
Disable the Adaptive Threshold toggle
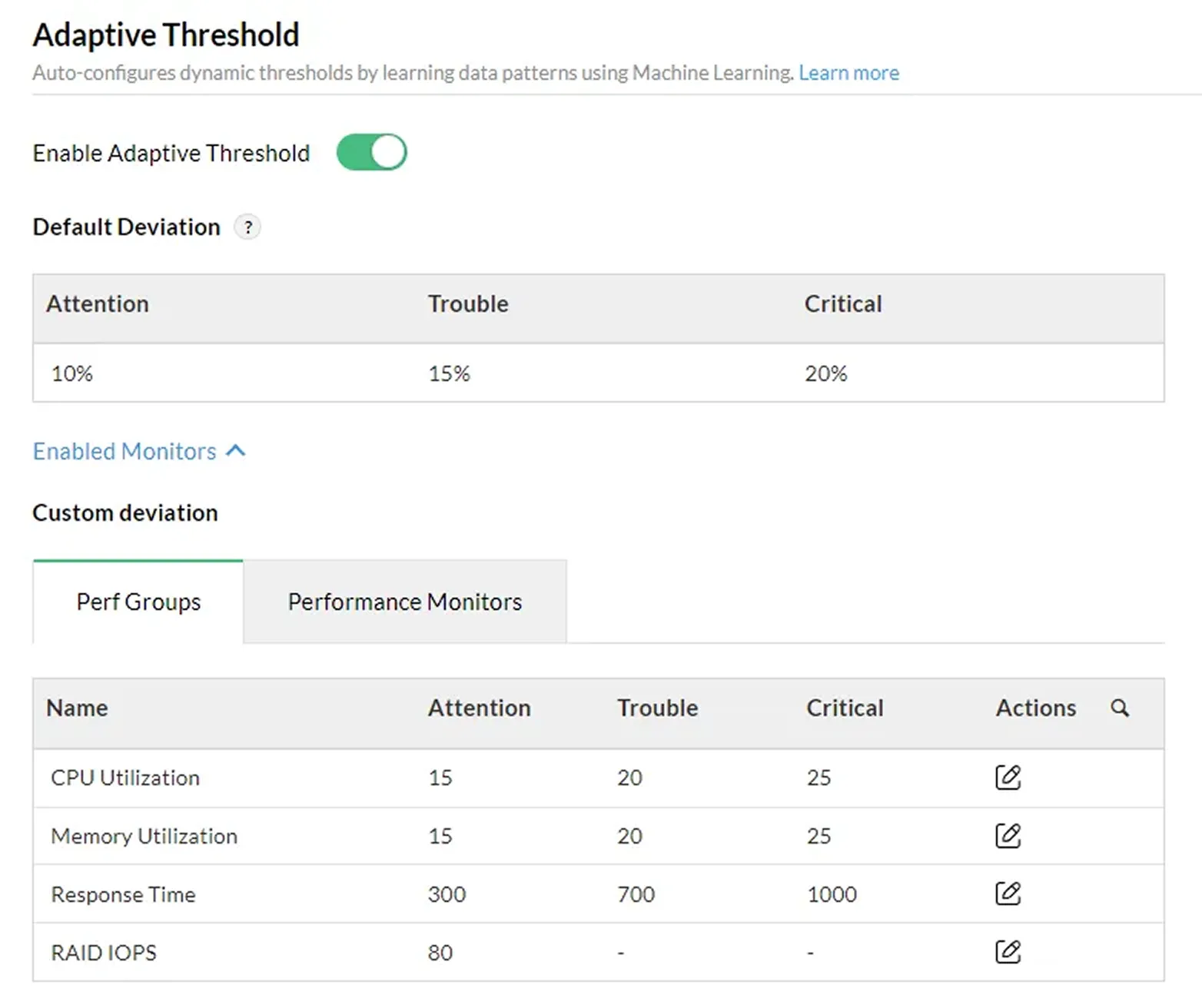coord(372,152)
